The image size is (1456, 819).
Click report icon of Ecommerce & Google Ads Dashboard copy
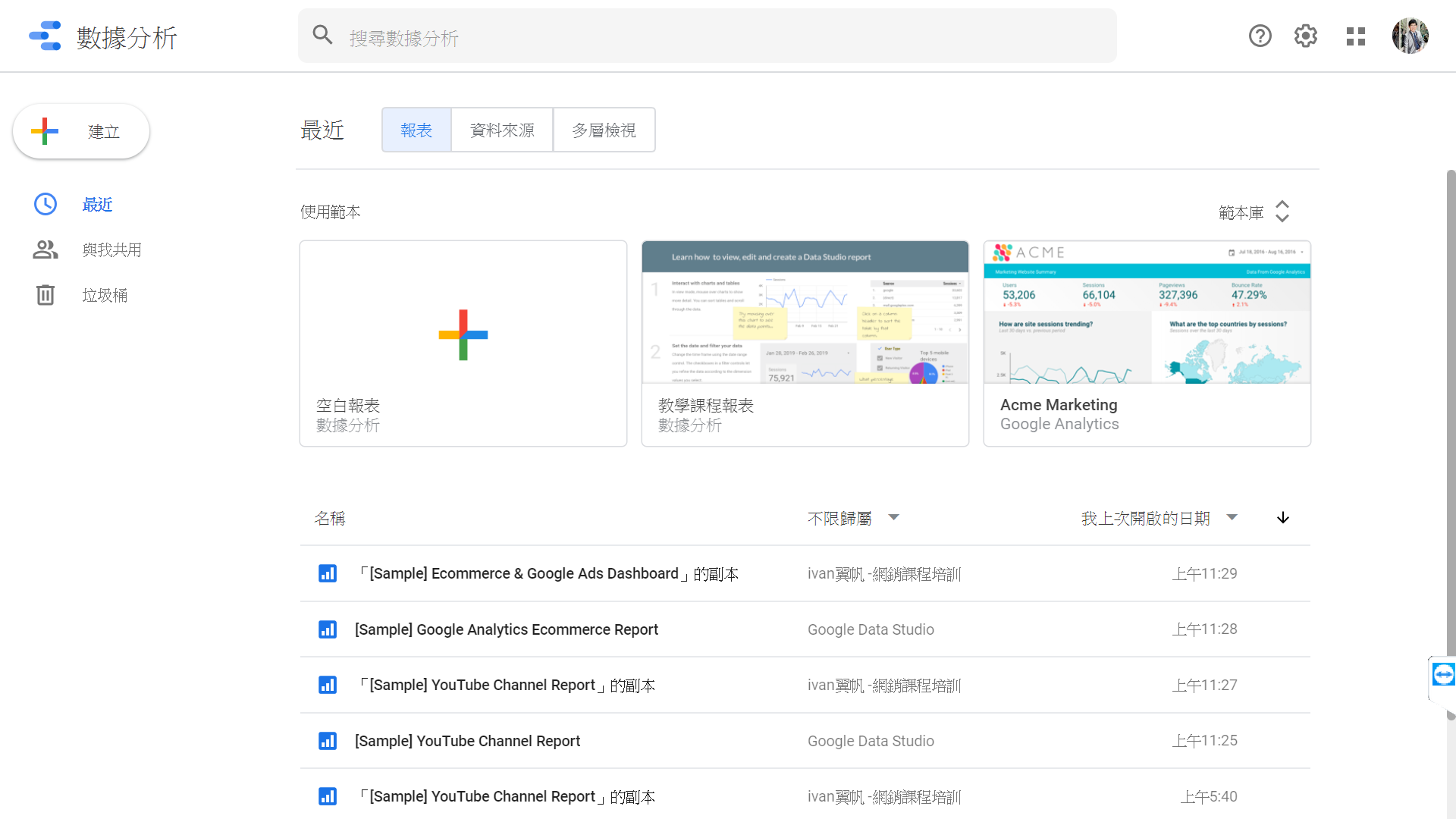pos(328,573)
